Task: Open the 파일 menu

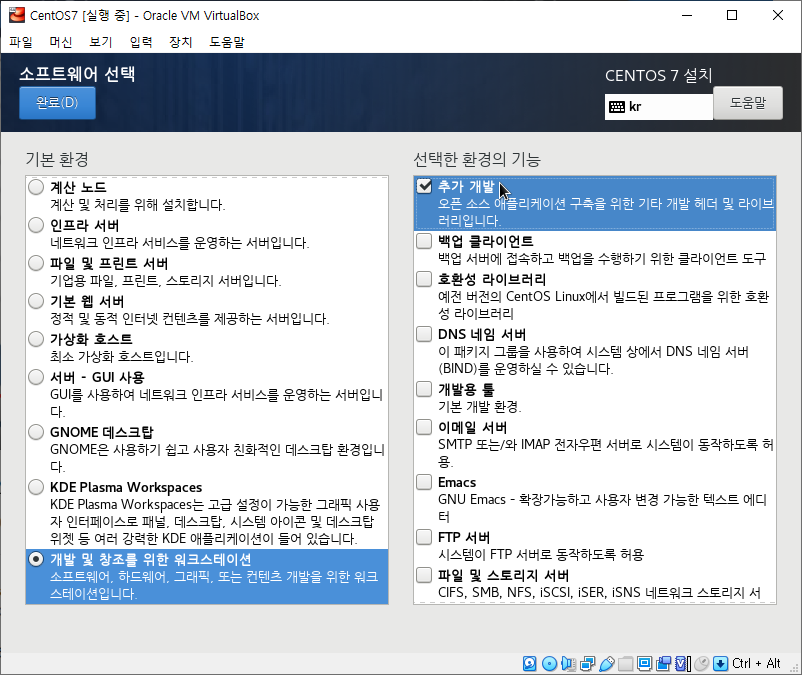Action: 21,42
